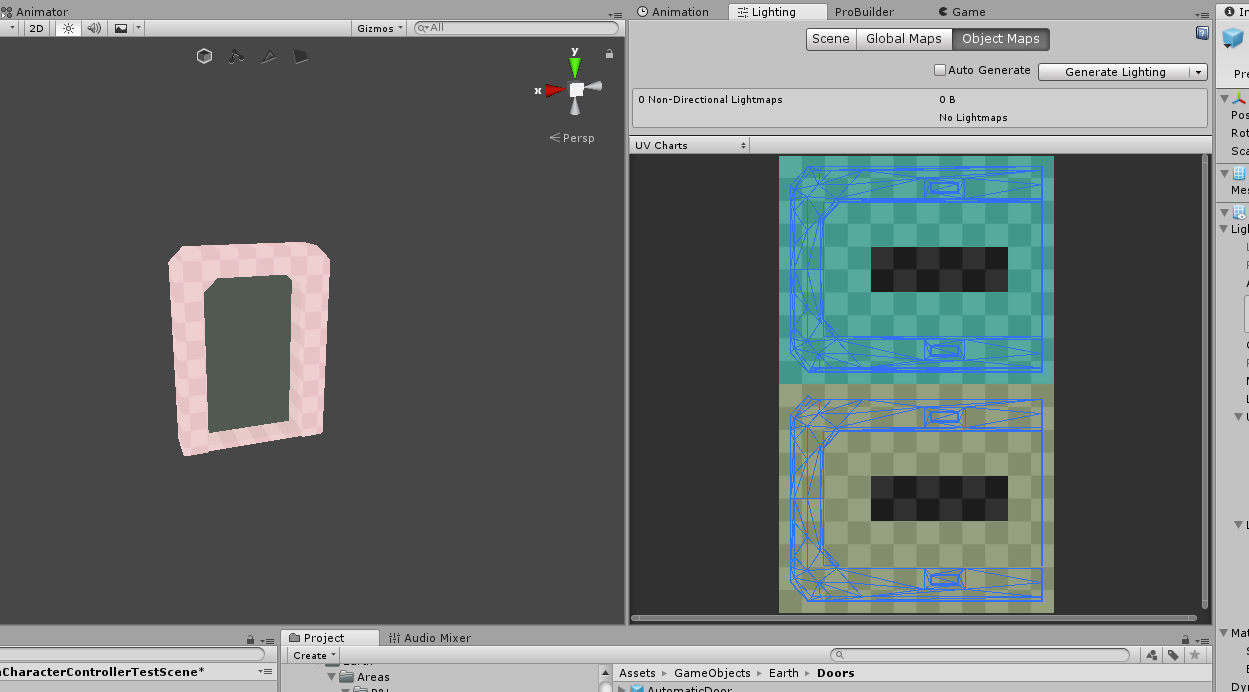
Task: Open Assets via breadcrumb link
Action: coord(637,672)
